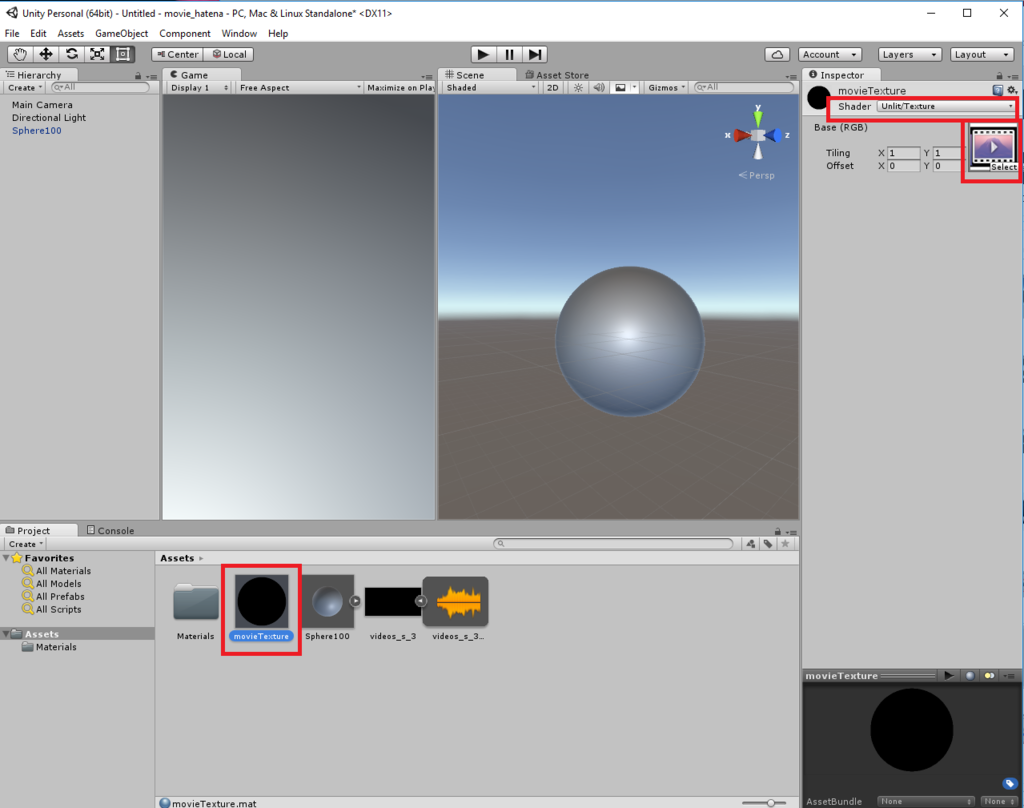Search by label in Project panel
The width and height of the screenshot is (1024, 808).
coord(768,543)
